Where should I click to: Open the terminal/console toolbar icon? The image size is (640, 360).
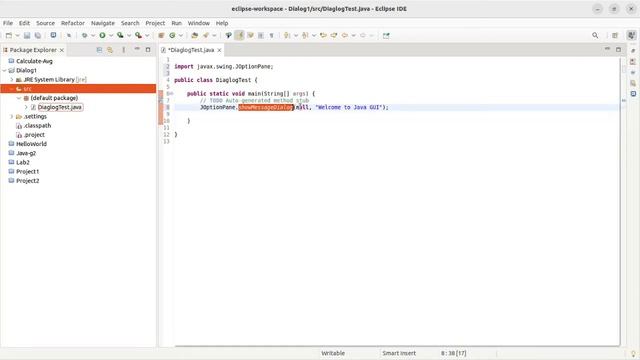click(x=53, y=36)
